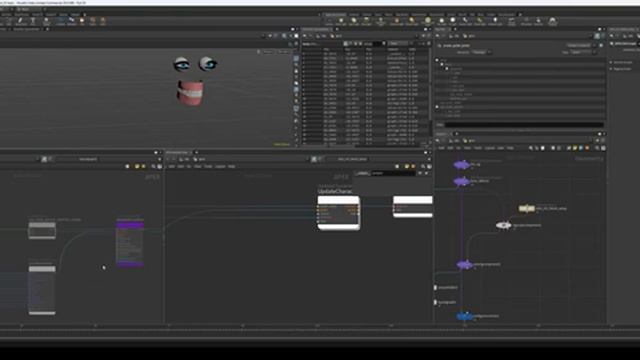Select the Volume Light shelf tool
This screenshot has width=640, height=360.
coord(396,21)
